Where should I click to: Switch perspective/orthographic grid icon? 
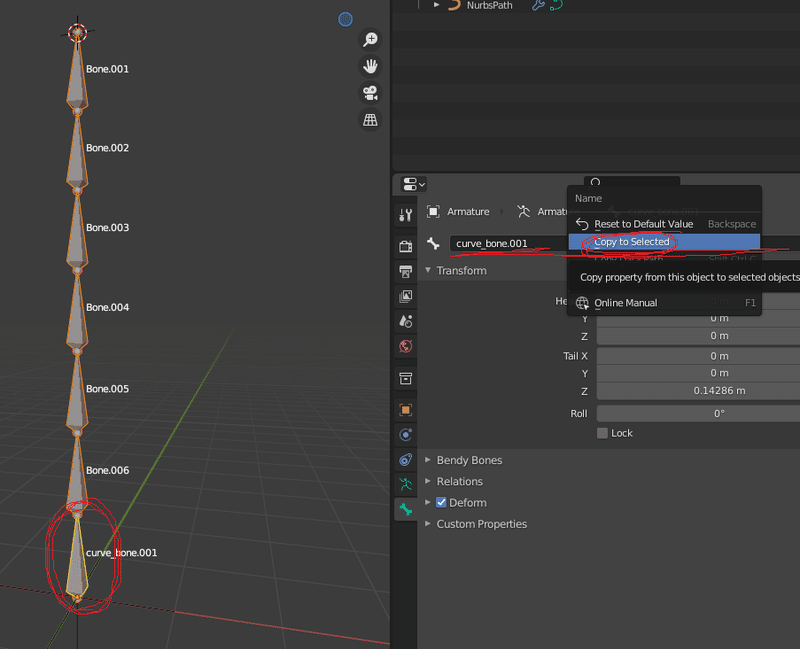(370, 120)
